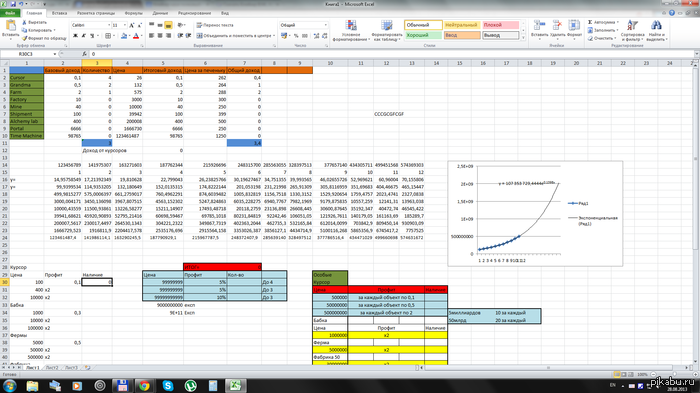
Task: Toggle Wrap Text (Перенос текста)
Action: 215,25
